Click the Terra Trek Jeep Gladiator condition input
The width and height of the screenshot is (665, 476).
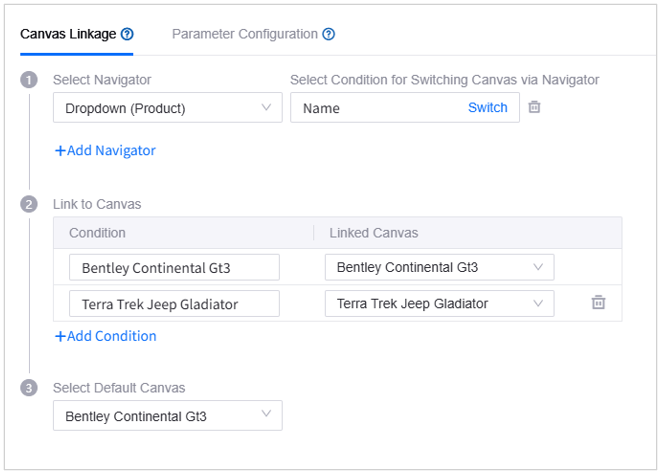[174, 304]
